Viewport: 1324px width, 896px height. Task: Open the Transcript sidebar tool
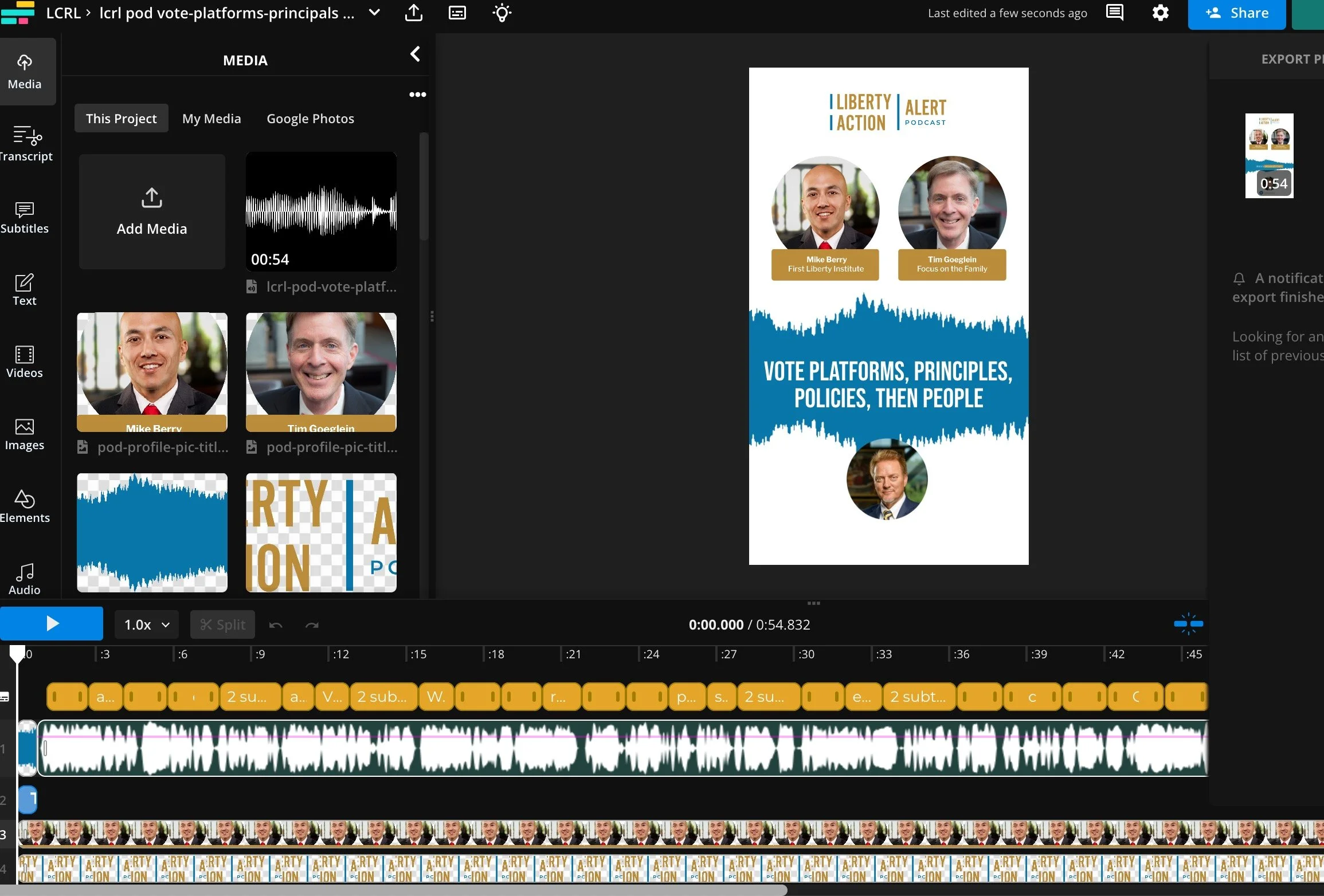click(x=25, y=144)
